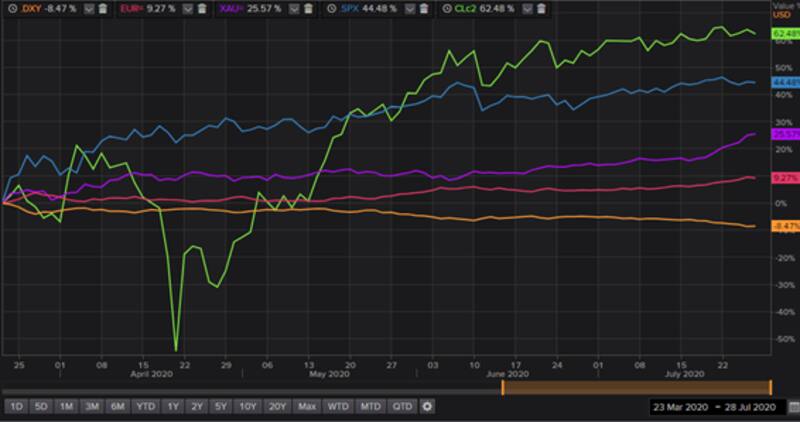Select the YTD time period

(x=145, y=407)
